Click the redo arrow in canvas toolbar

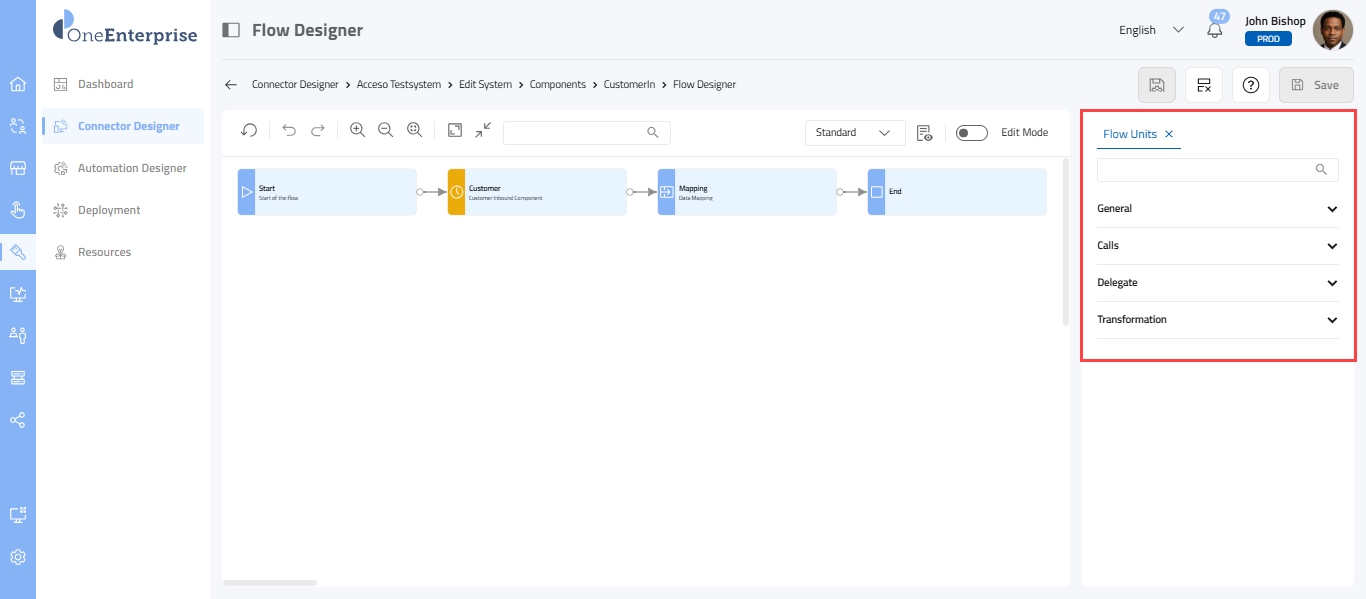[318, 131]
